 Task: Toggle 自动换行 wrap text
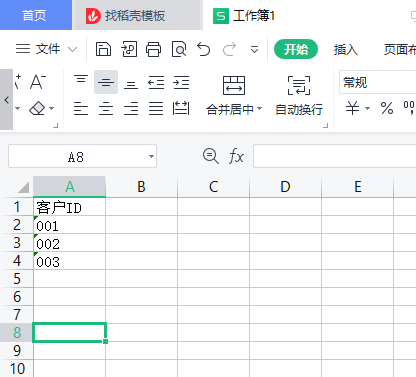point(299,96)
